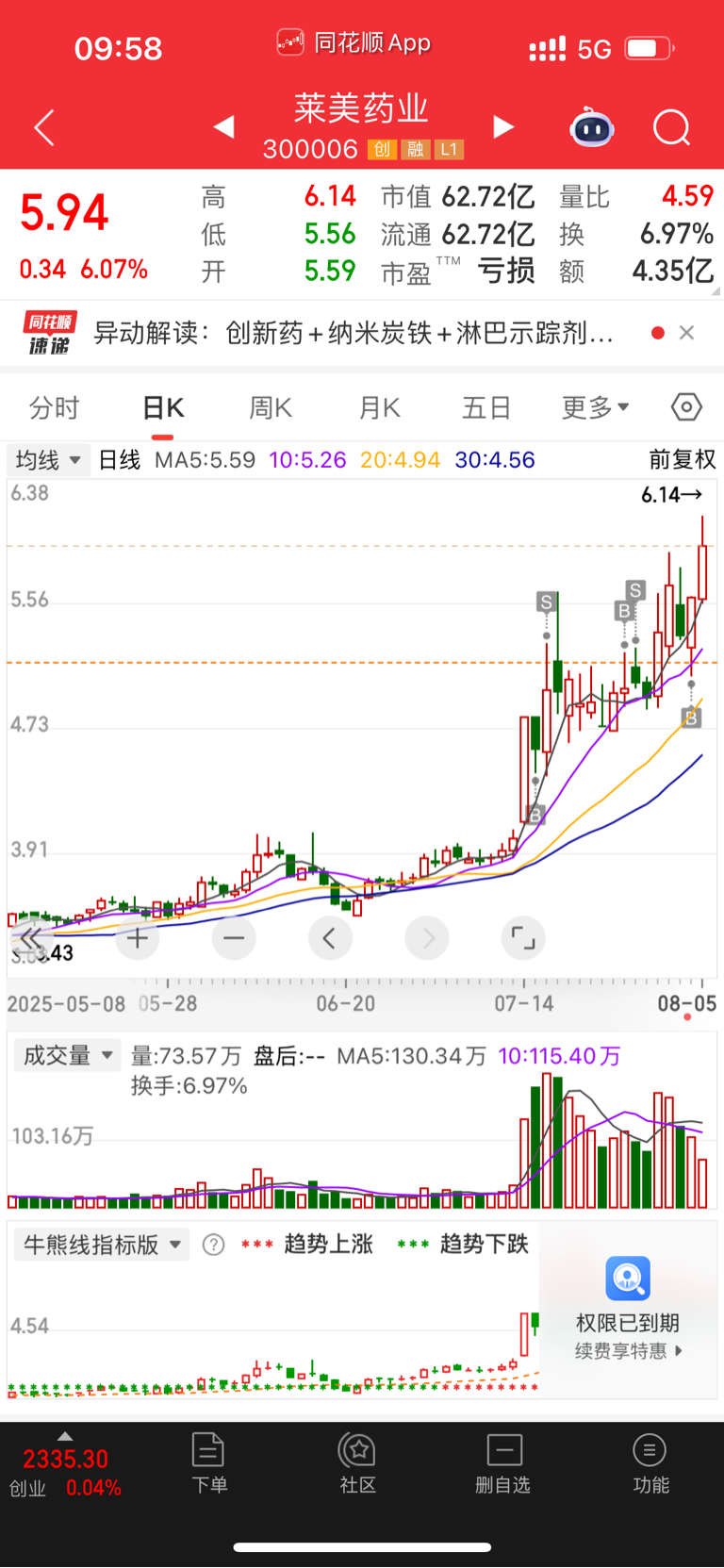Tap the back arrow in header
The width and height of the screenshot is (724, 1568).
coord(44,127)
